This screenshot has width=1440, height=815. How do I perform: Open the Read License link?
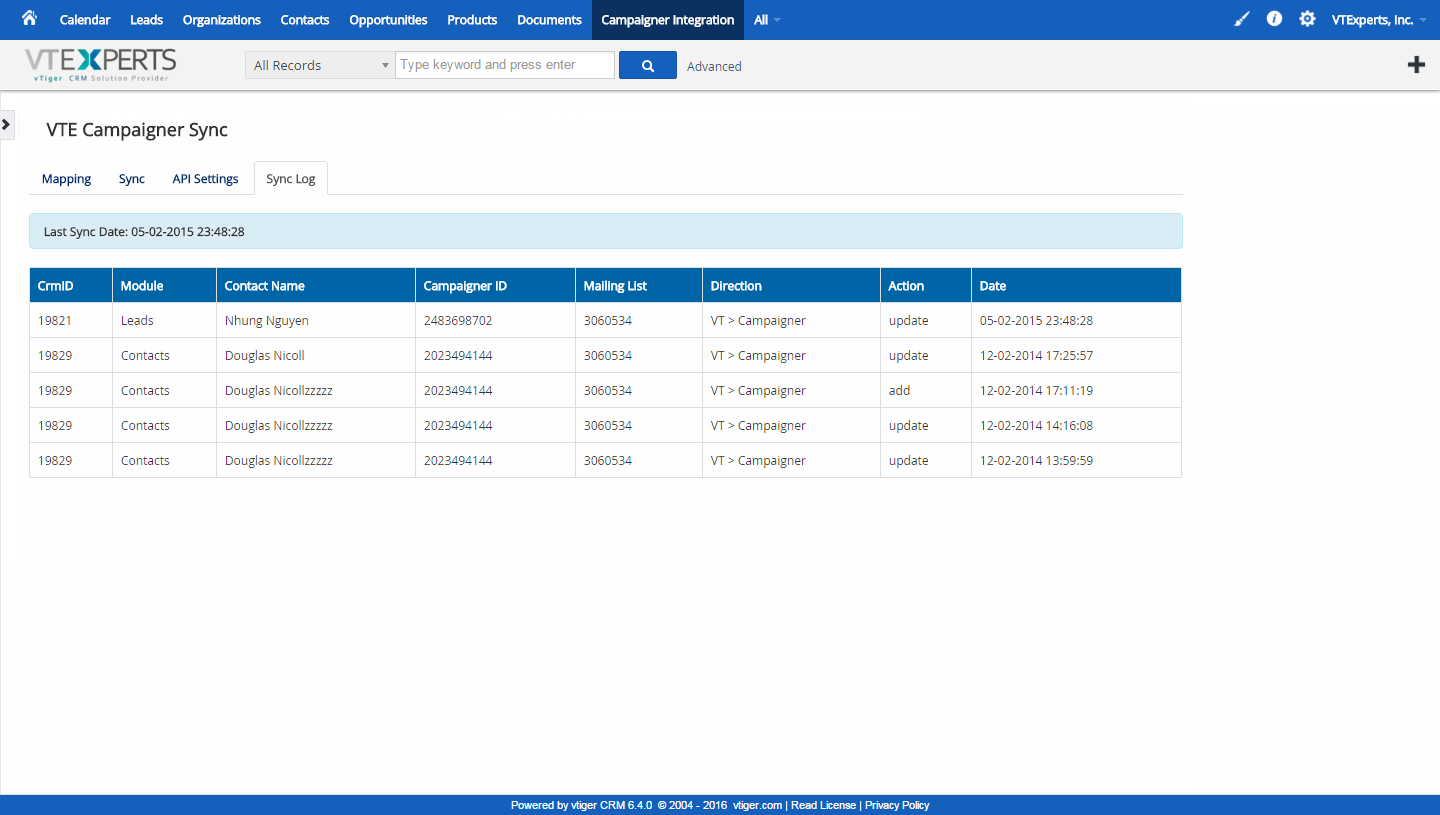click(x=823, y=805)
